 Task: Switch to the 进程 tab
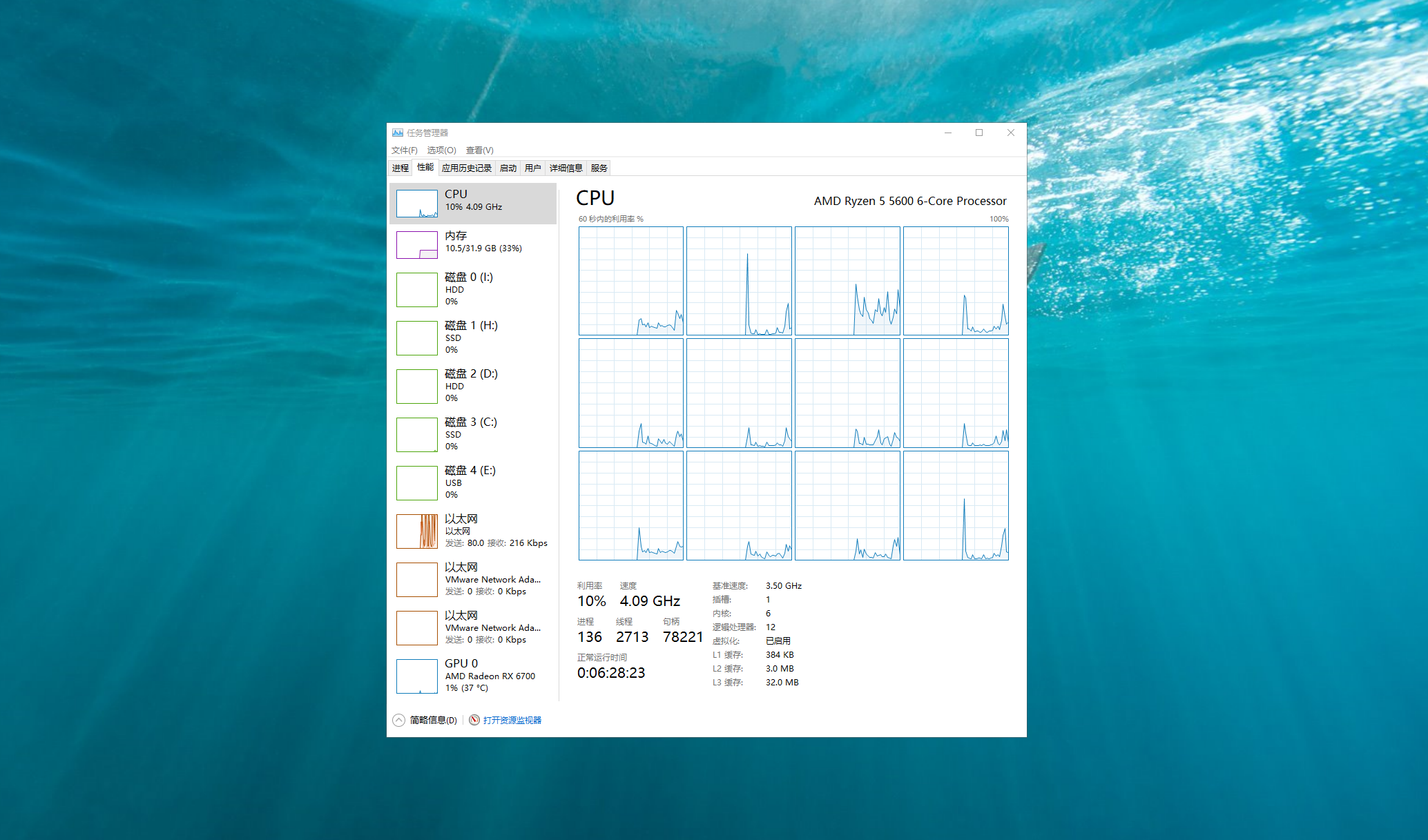point(401,168)
